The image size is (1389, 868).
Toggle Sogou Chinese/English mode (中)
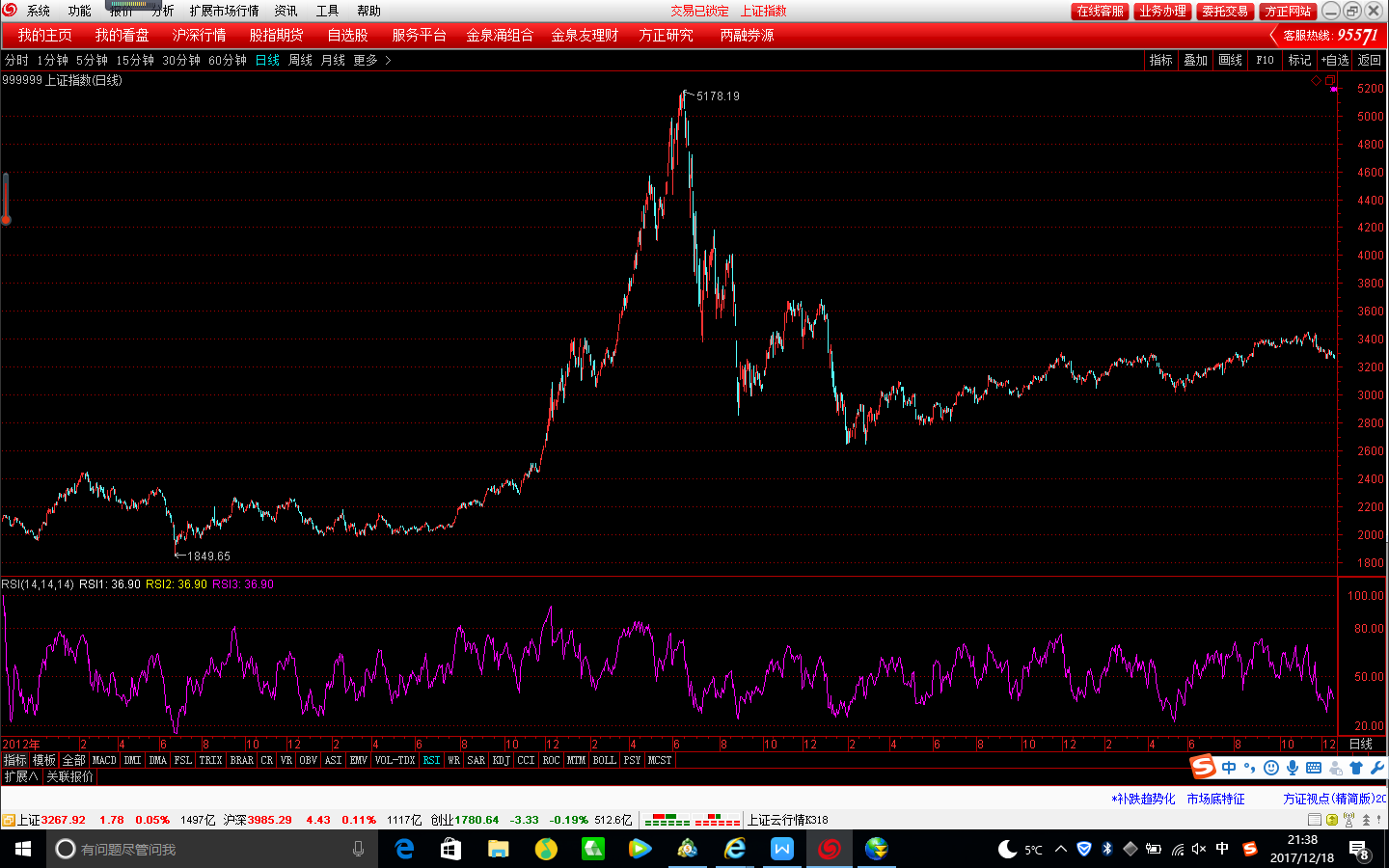click(x=1229, y=768)
